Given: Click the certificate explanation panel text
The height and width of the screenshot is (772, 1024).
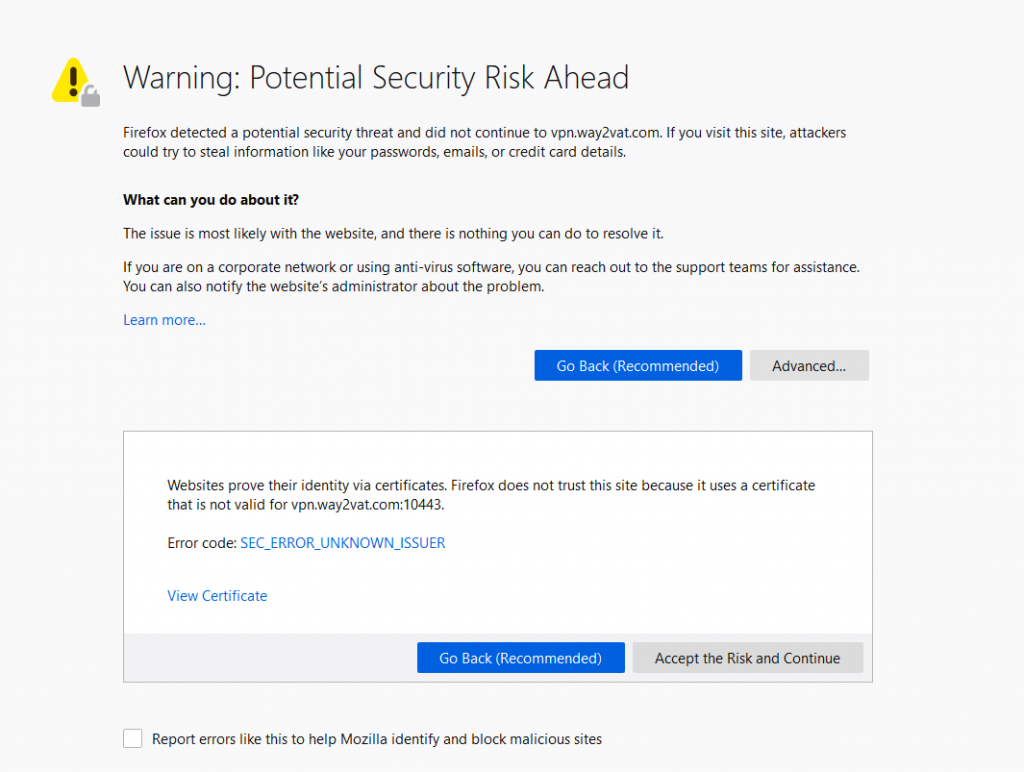Looking at the screenshot, I should click(x=490, y=495).
